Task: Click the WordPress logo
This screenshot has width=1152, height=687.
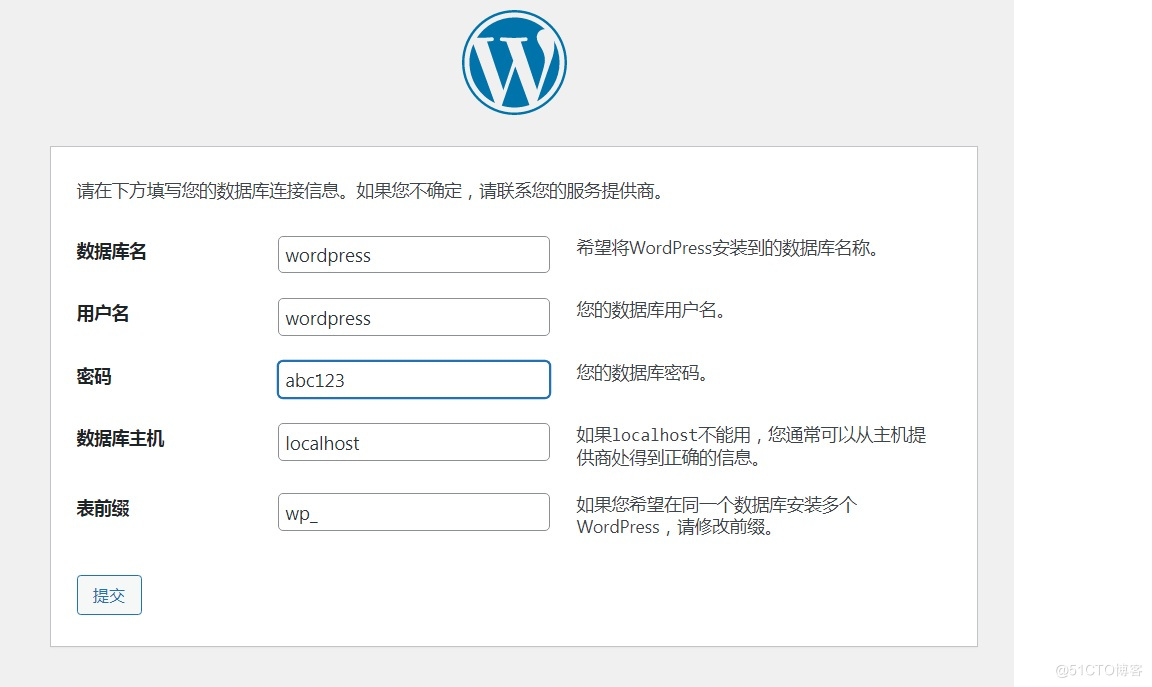Action: [x=514, y=62]
